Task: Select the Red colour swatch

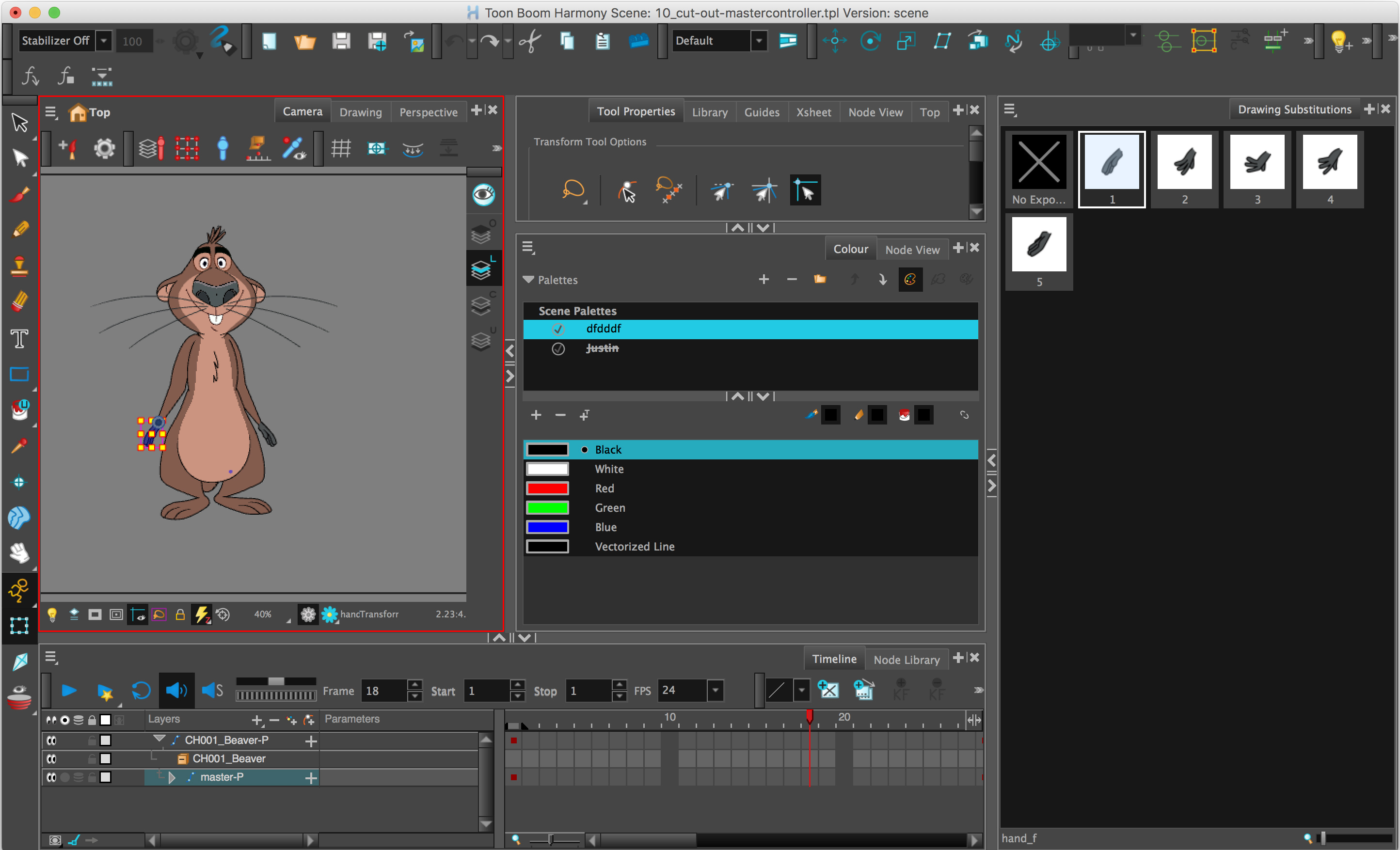Action: coord(547,488)
